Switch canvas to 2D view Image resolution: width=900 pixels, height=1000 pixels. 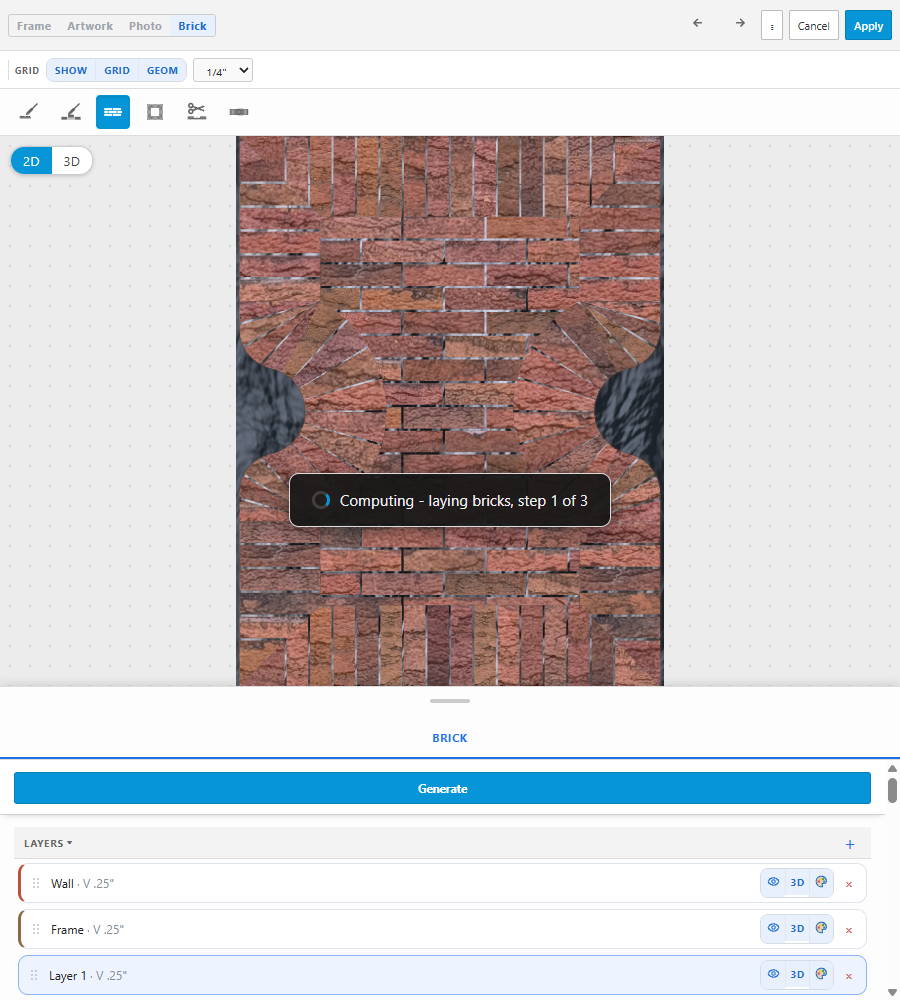(31, 161)
